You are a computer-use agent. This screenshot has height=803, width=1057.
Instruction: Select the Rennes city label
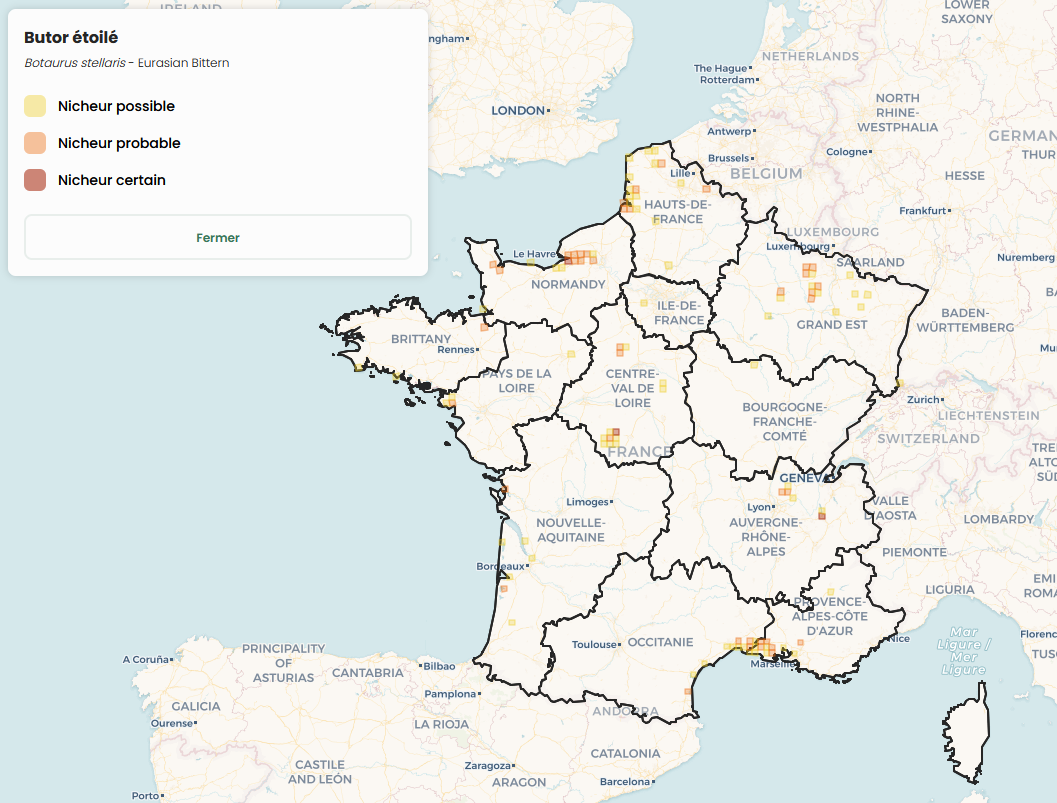coord(455,349)
